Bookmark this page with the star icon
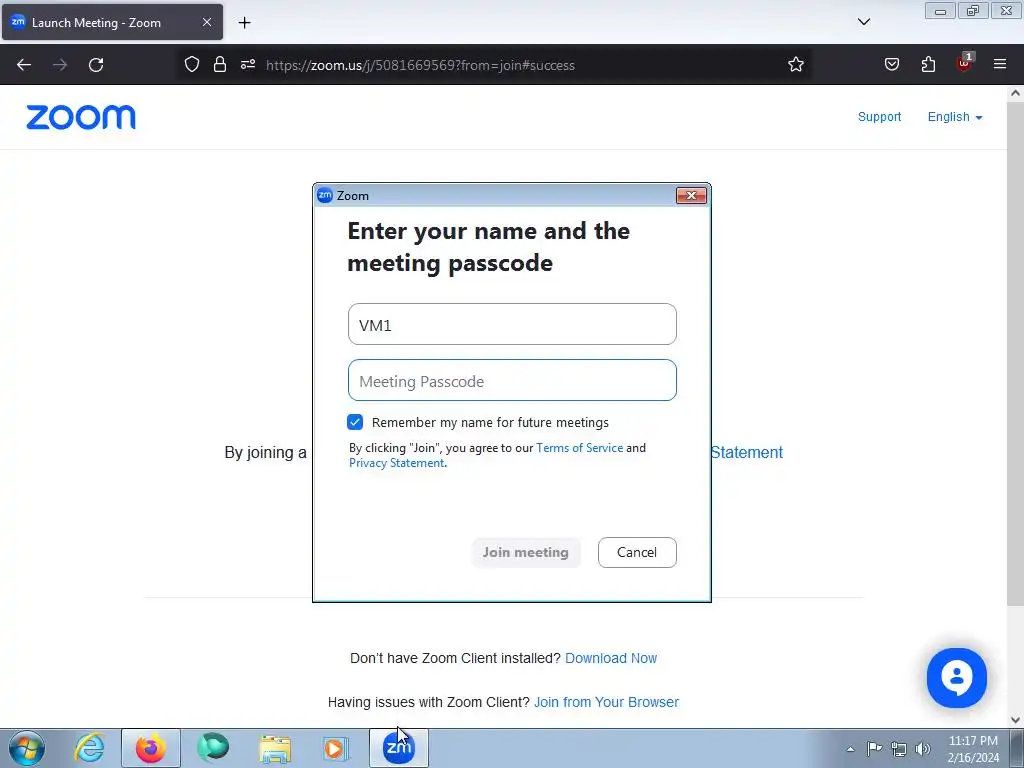Image resolution: width=1024 pixels, height=768 pixels. pyautogui.click(x=795, y=65)
